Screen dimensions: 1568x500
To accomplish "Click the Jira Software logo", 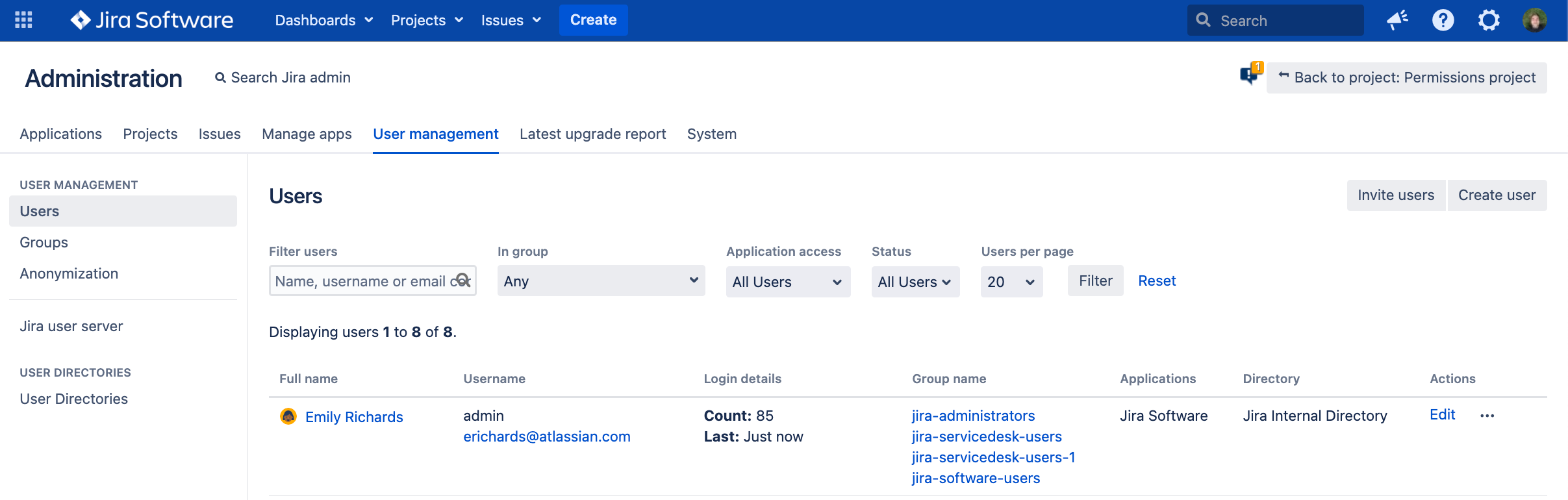I will [x=151, y=20].
